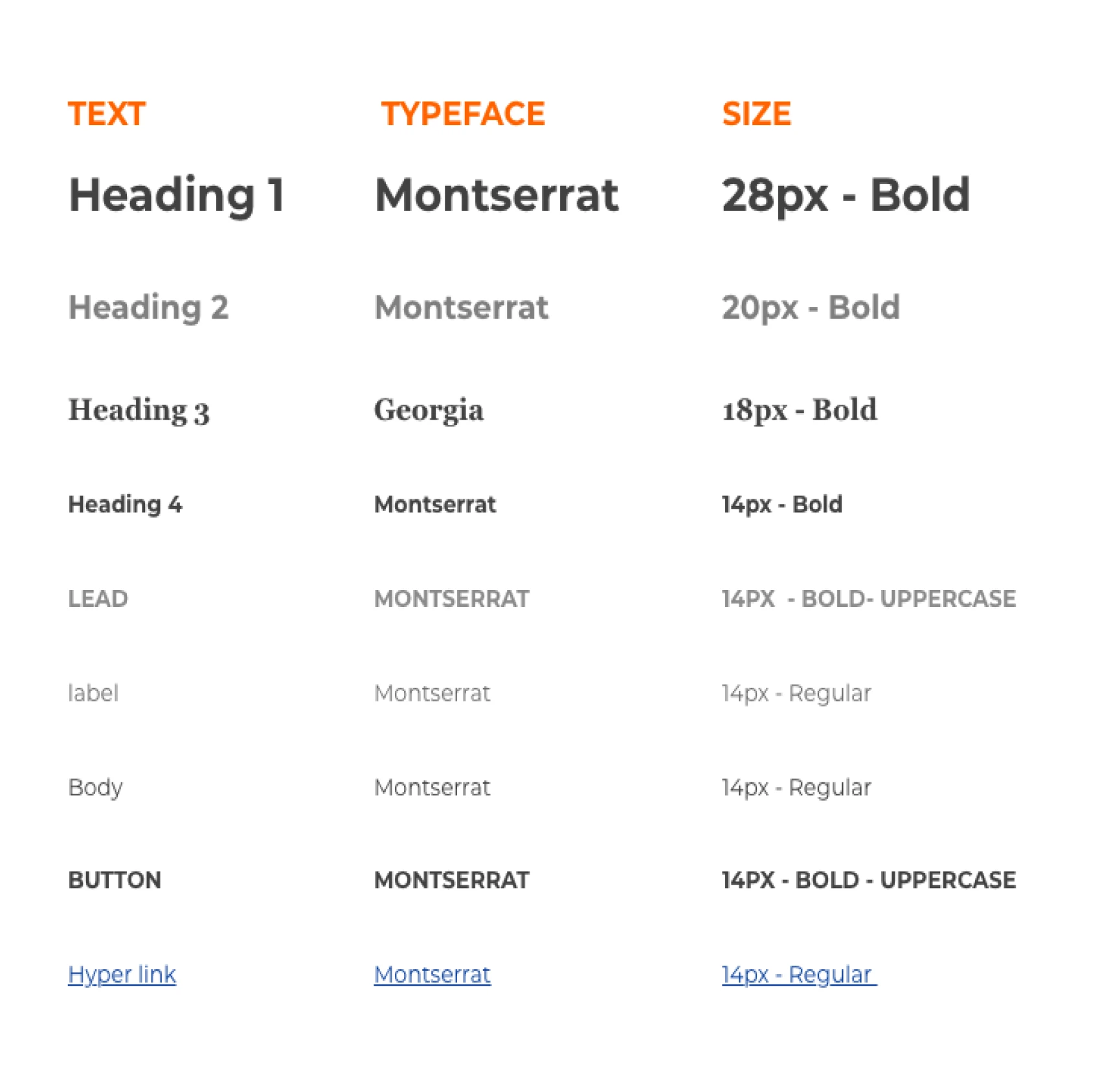Viewport: 1100px width, 1092px height.
Task: Select the gray LEAD sample text
Action: tap(98, 598)
